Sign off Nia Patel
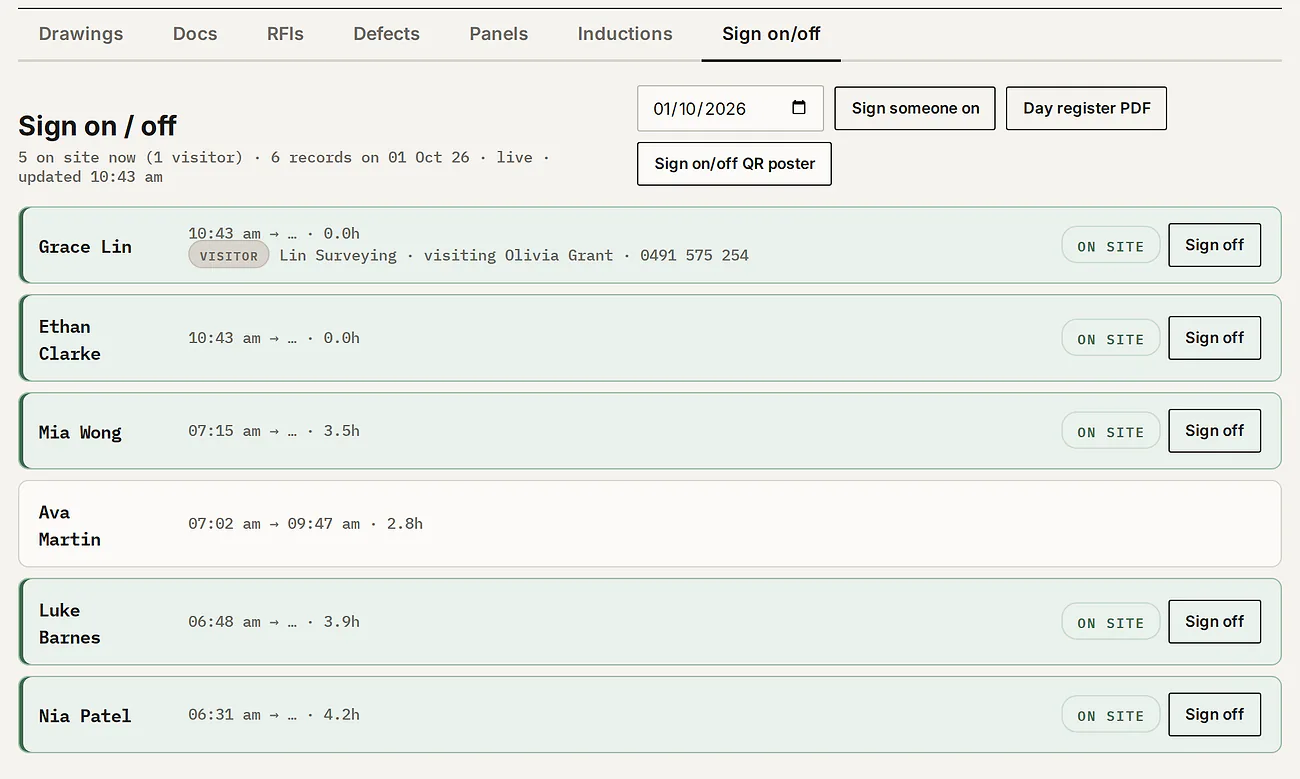 pos(1214,715)
